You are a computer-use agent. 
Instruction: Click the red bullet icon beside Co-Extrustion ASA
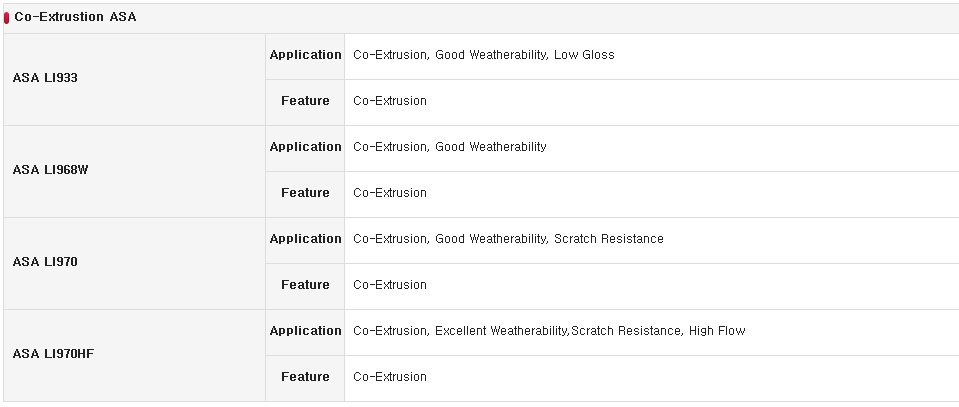point(6,18)
